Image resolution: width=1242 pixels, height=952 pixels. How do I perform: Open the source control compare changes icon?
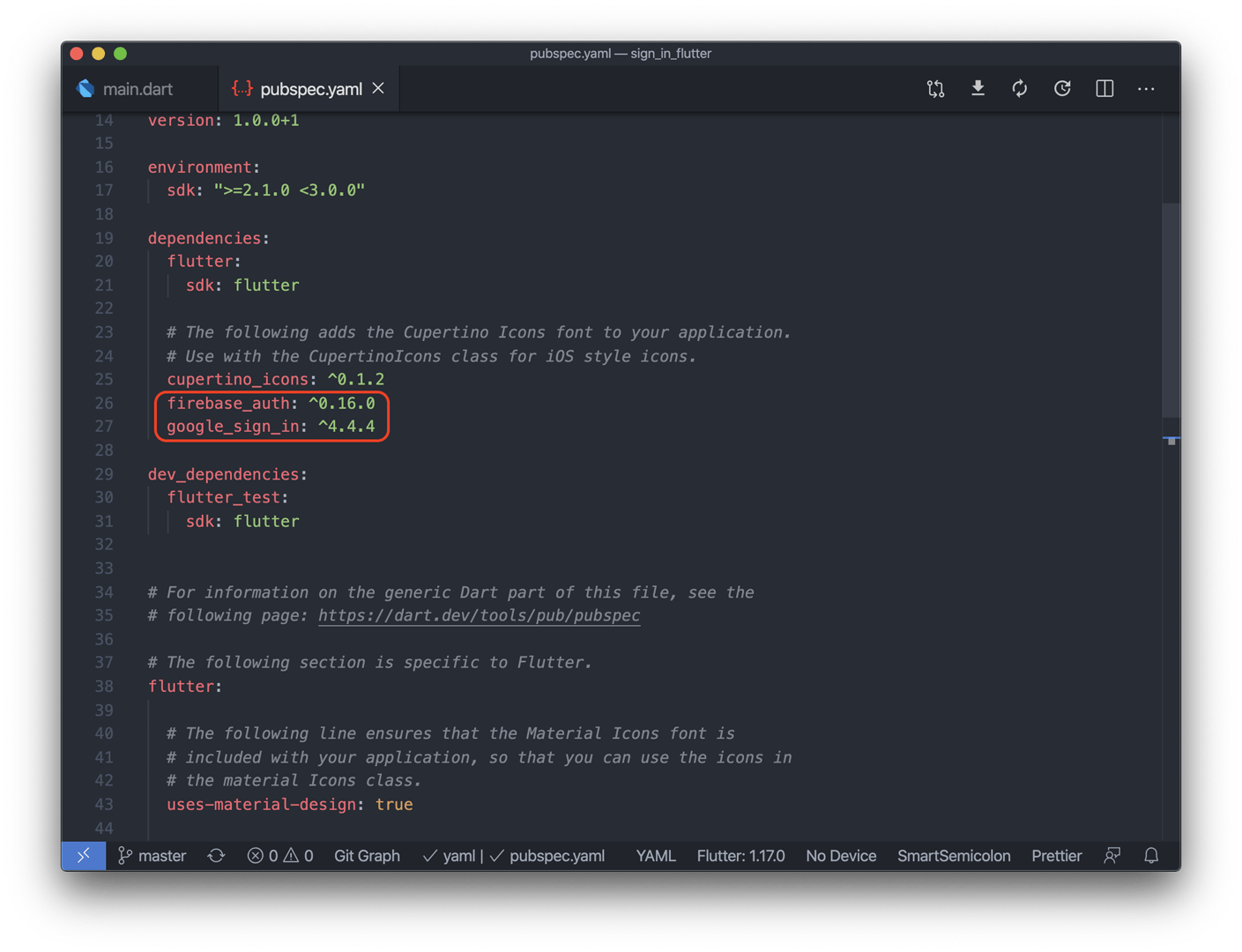click(935, 89)
